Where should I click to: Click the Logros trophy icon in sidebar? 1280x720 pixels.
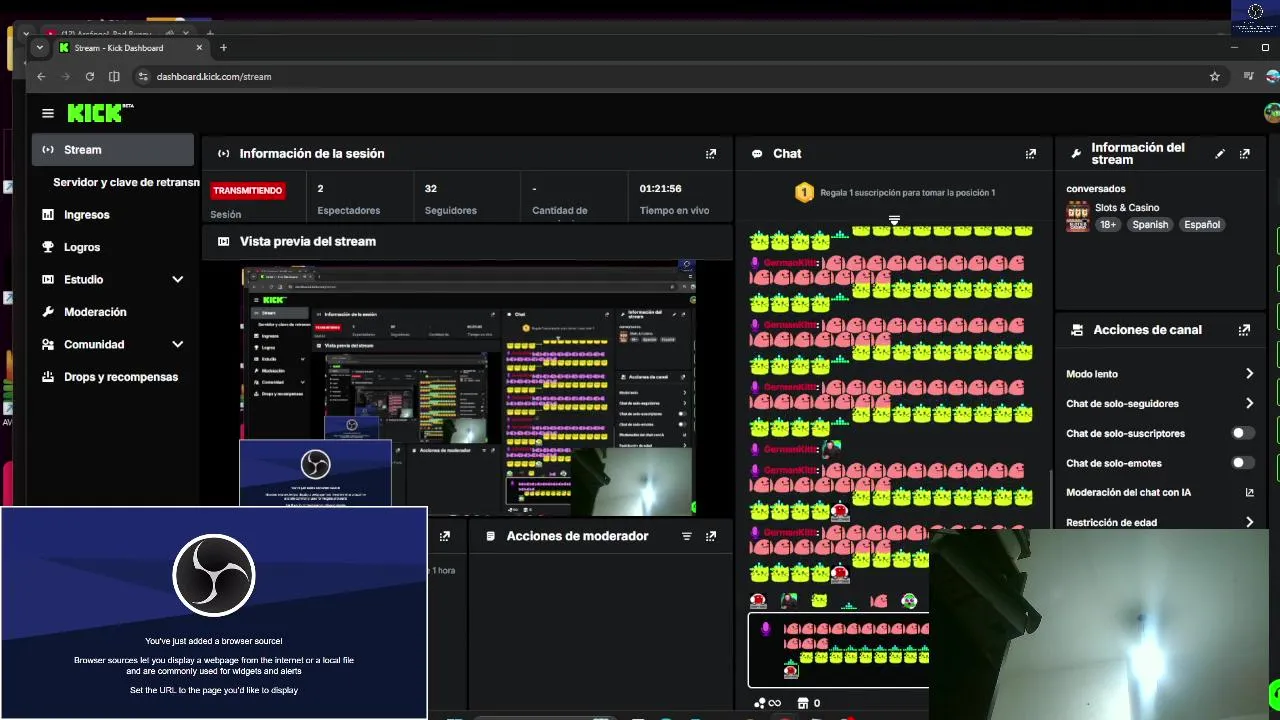47,247
